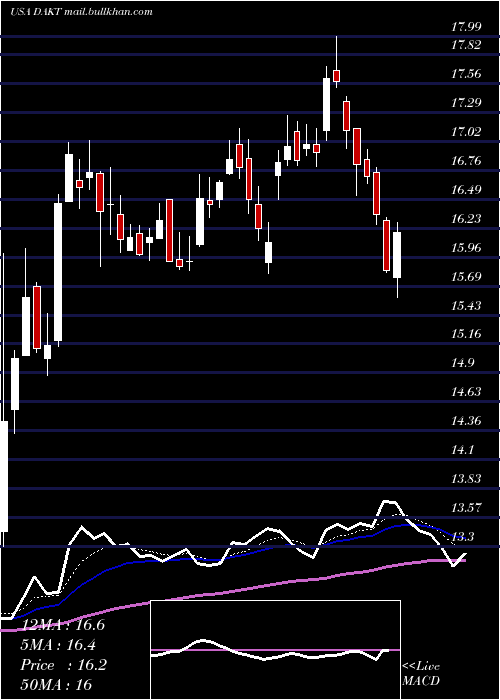
Task: Click the 17.82 price axis label
Action: coord(466,45)
